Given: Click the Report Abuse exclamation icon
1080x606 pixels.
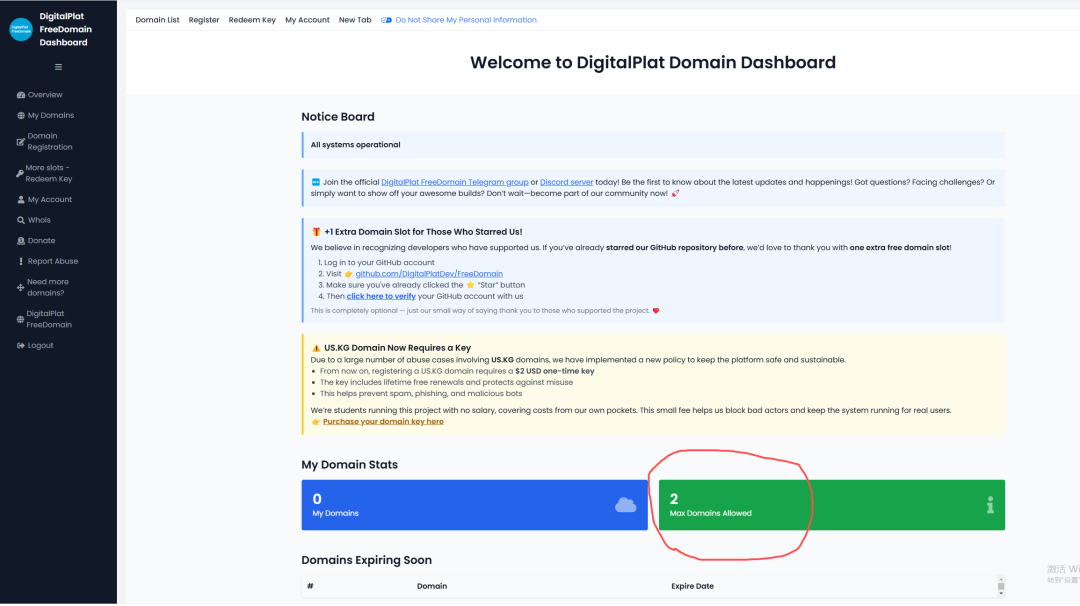Looking at the screenshot, I should (21, 262).
